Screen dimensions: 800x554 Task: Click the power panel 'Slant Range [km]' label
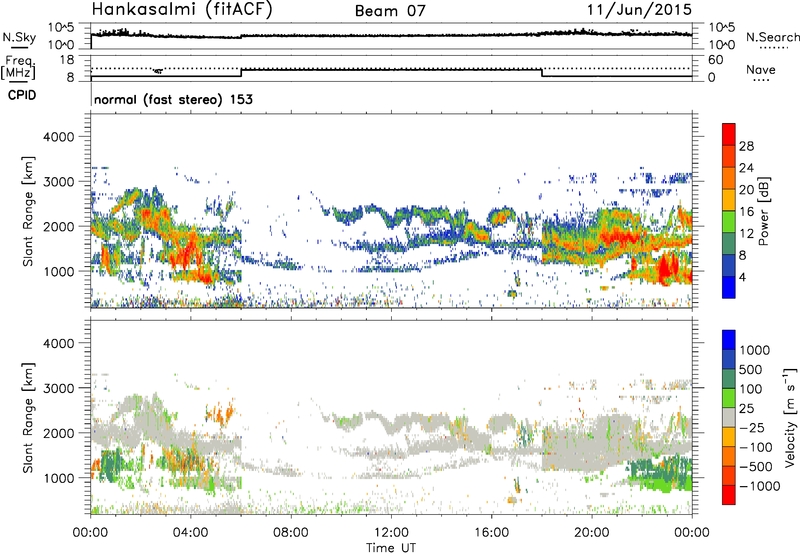[x=28, y=211]
